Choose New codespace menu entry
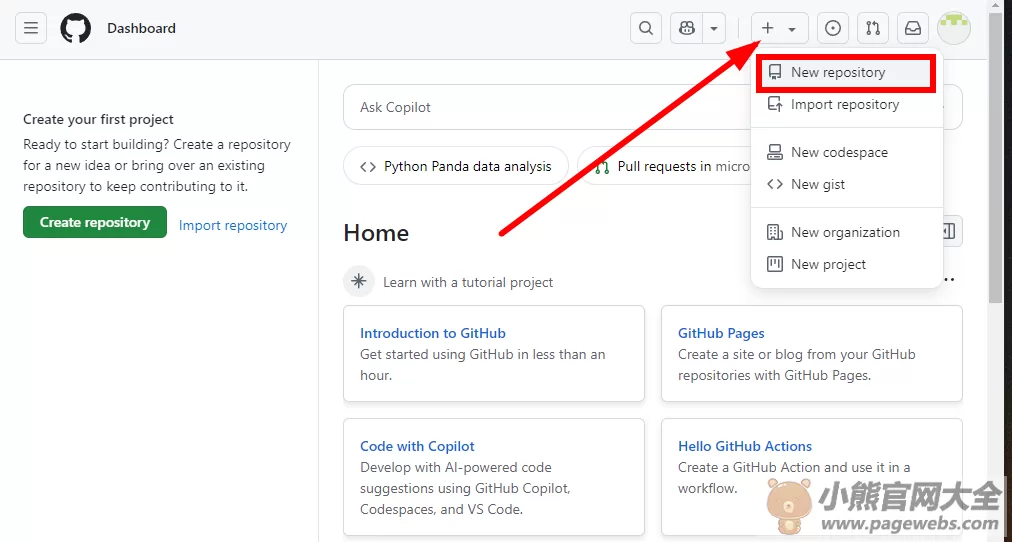 coord(846,152)
